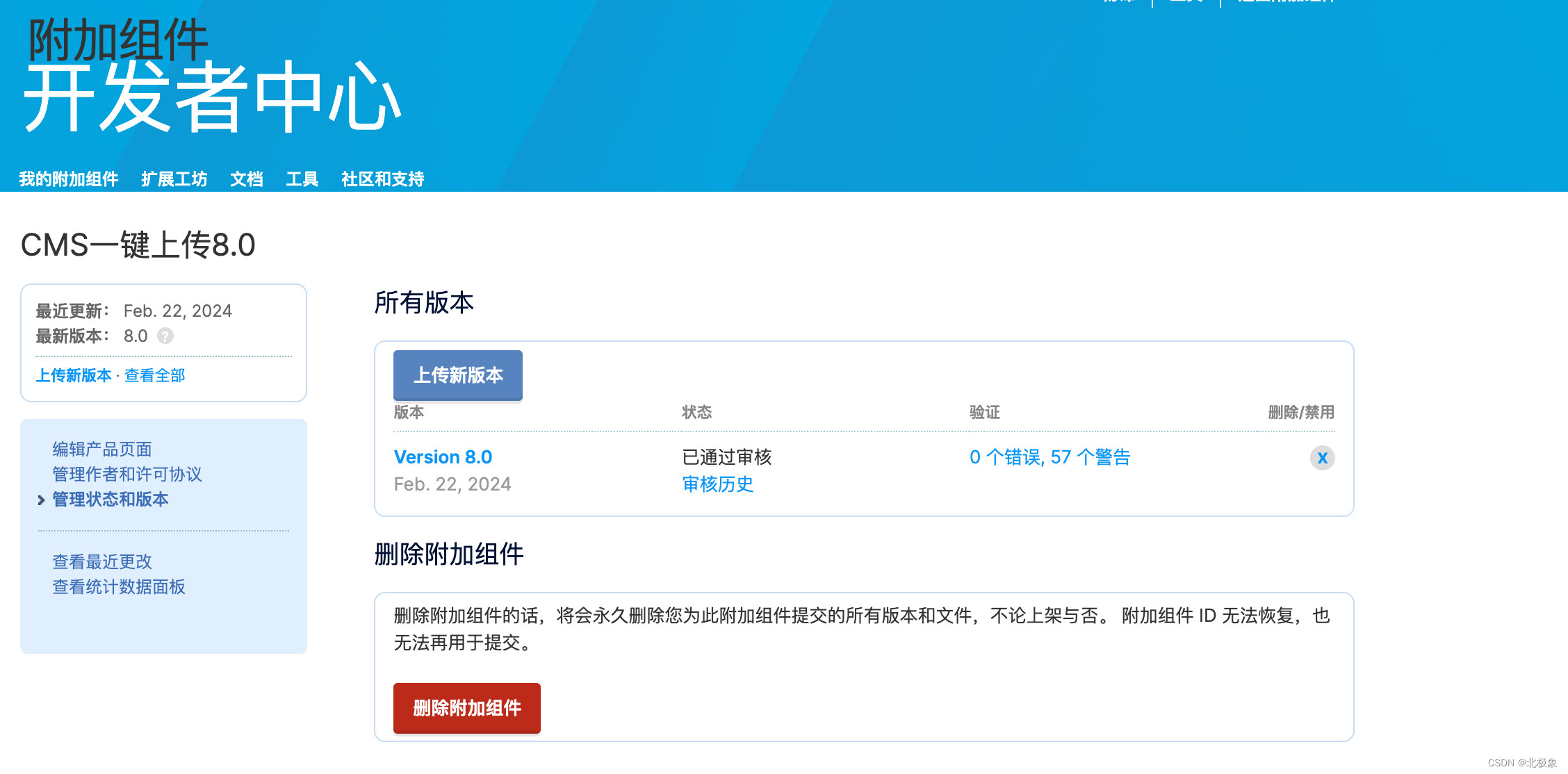Select 社区和支持 in the navigation bar
The width and height of the screenshot is (1568, 774).
382,179
